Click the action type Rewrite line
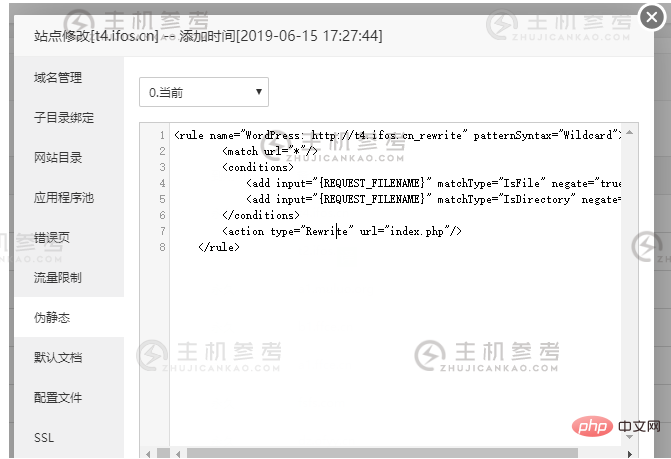The image size is (671, 459). click(x=341, y=231)
